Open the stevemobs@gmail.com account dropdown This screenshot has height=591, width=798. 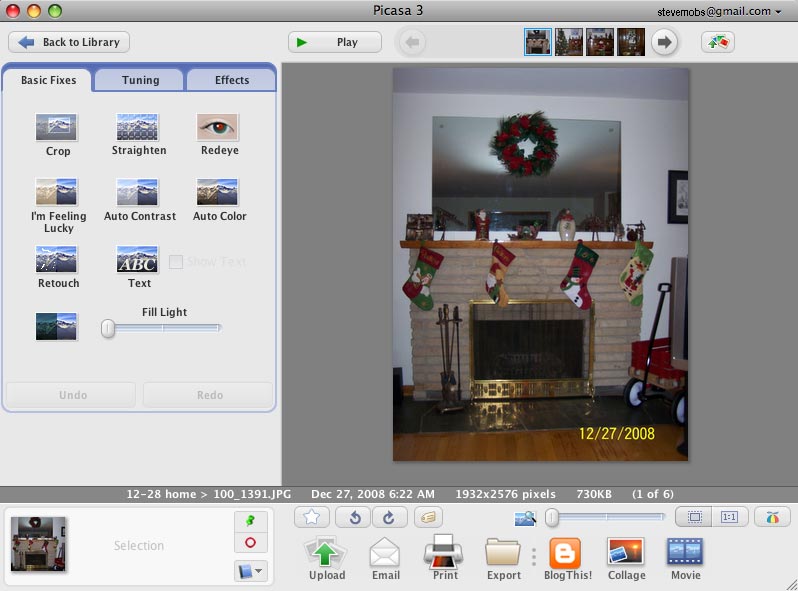coord(719,12)
